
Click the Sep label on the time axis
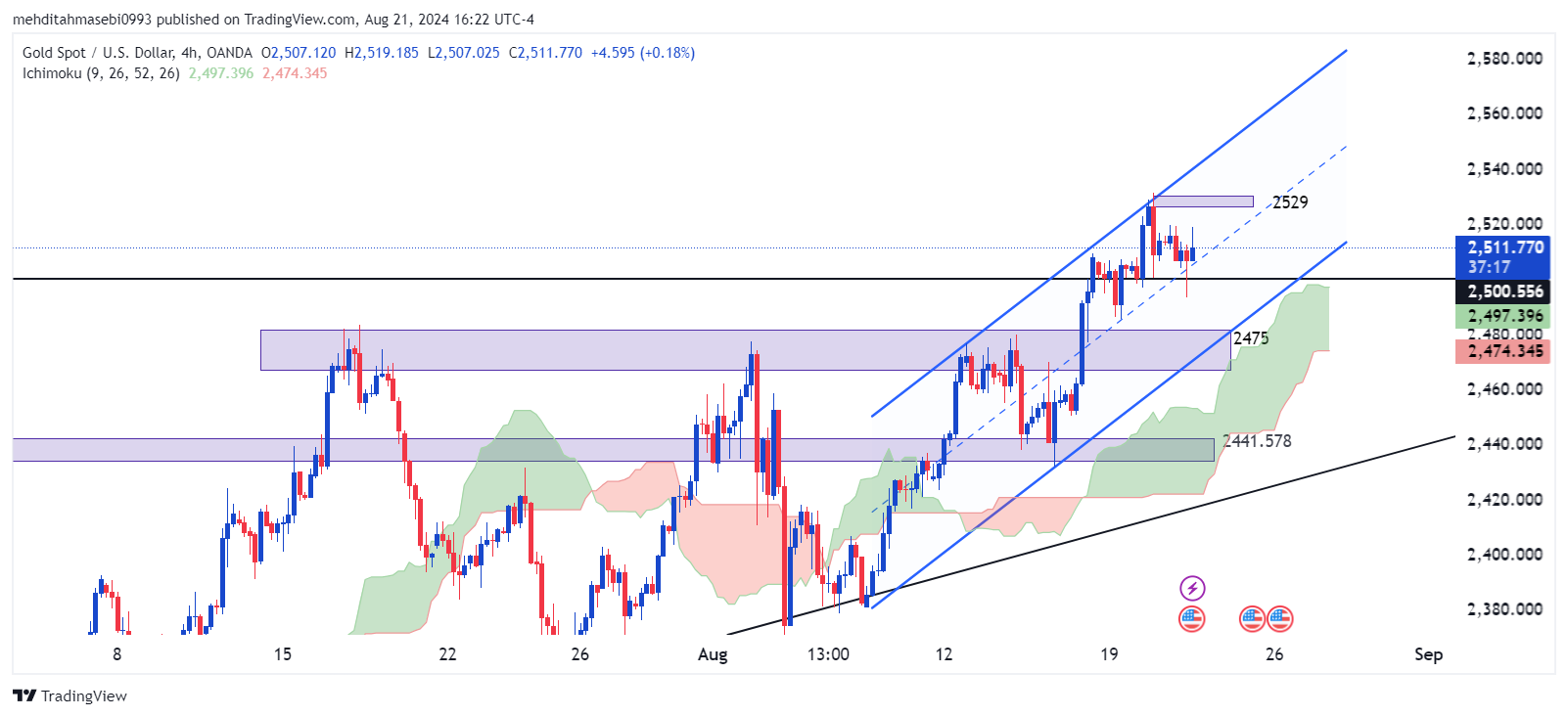coord(1428,654)
